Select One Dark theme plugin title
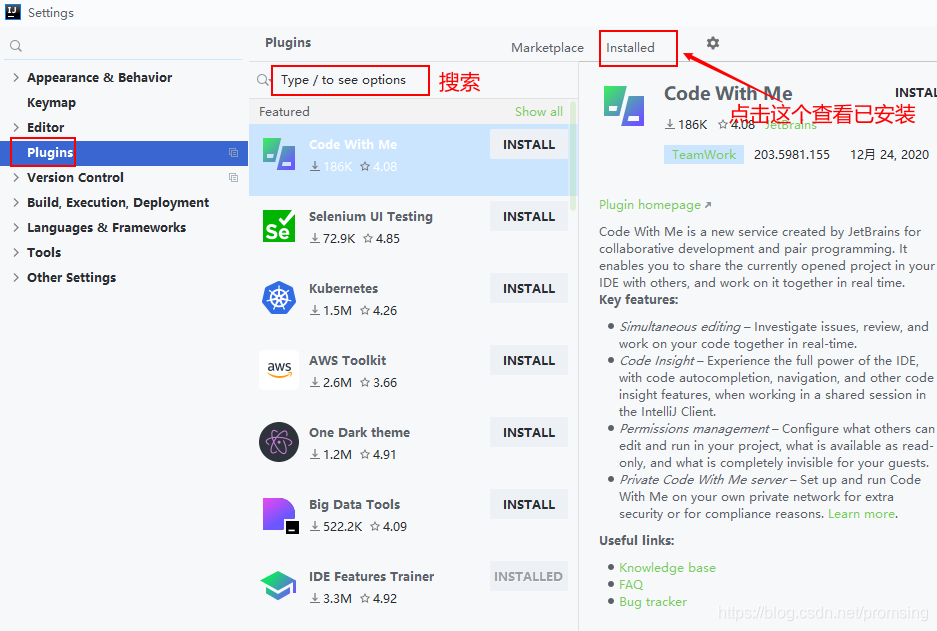This screenshot has width=937, height=631. 359,433
